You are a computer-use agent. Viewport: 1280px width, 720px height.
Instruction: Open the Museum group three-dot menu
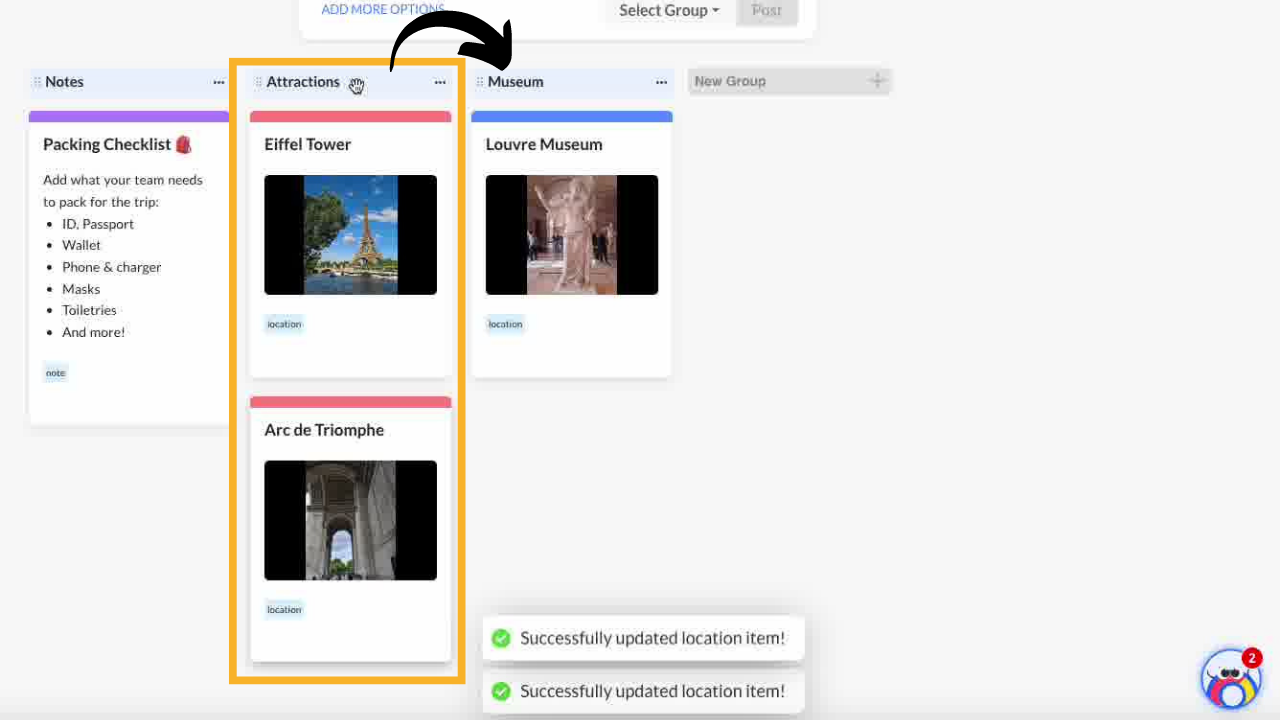(x=661, y=82)
